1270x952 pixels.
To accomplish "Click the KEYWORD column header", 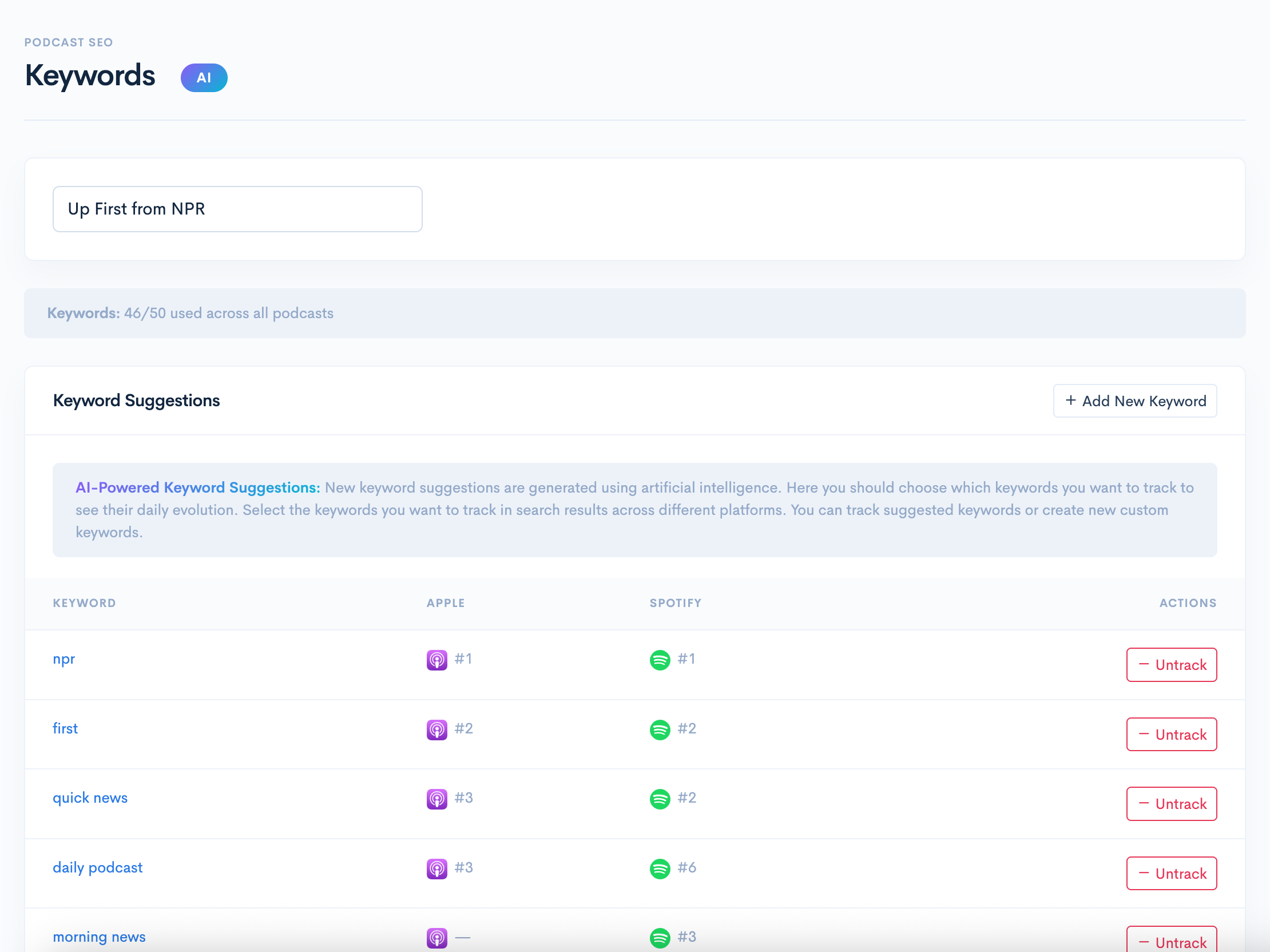I will pos(85,603).
